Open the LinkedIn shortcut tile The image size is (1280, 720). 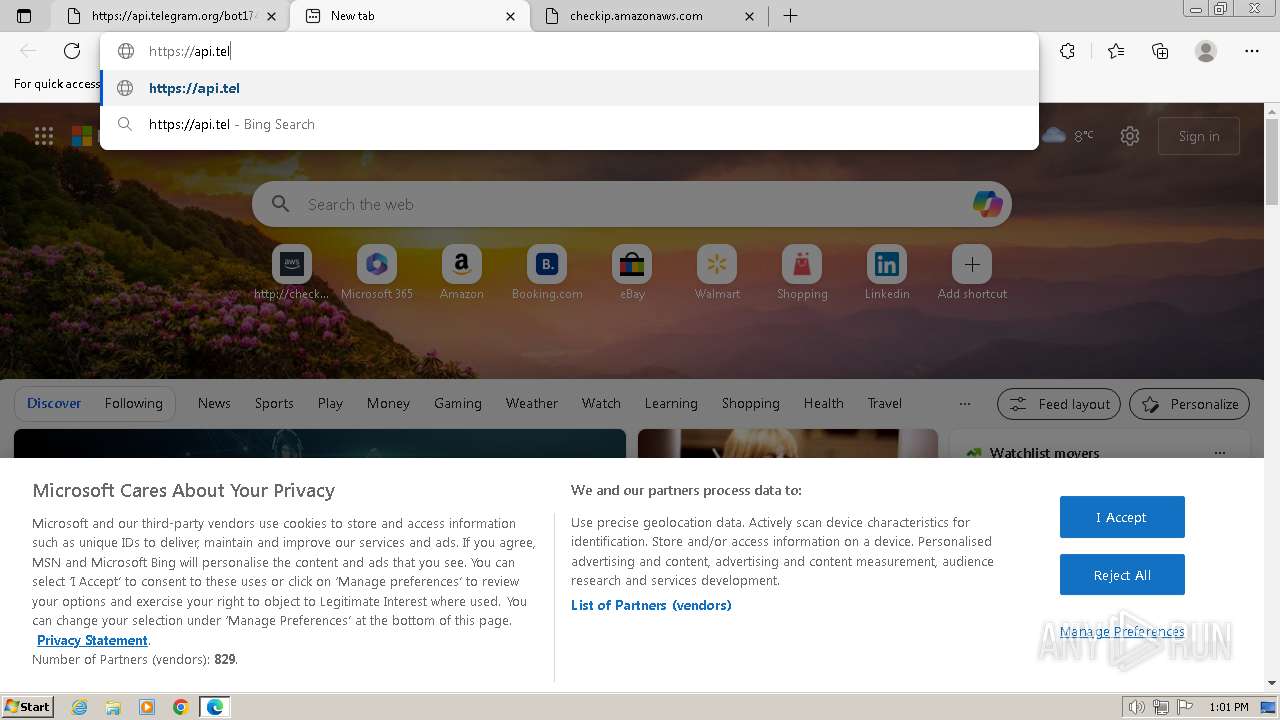887,273
